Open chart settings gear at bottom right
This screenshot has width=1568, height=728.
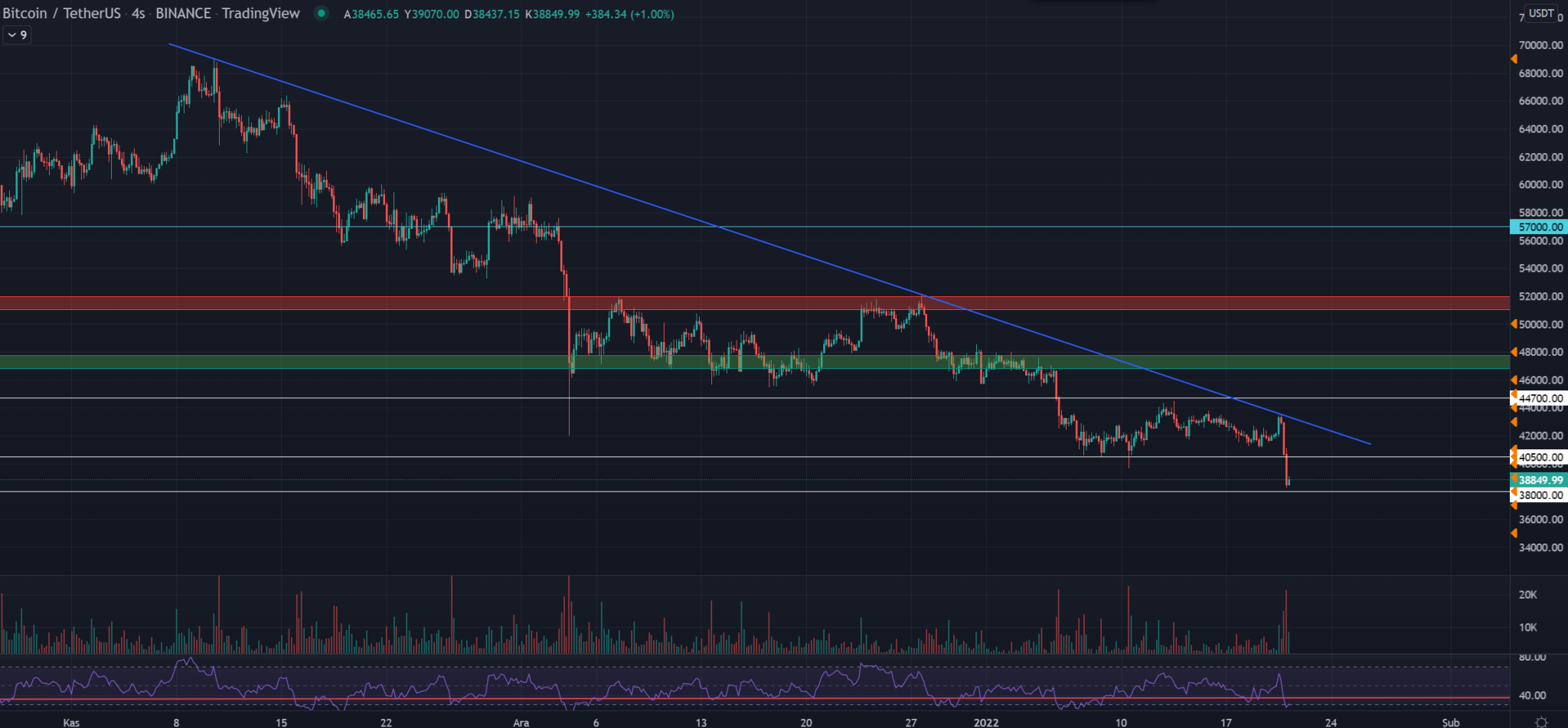pos(1541,722)
